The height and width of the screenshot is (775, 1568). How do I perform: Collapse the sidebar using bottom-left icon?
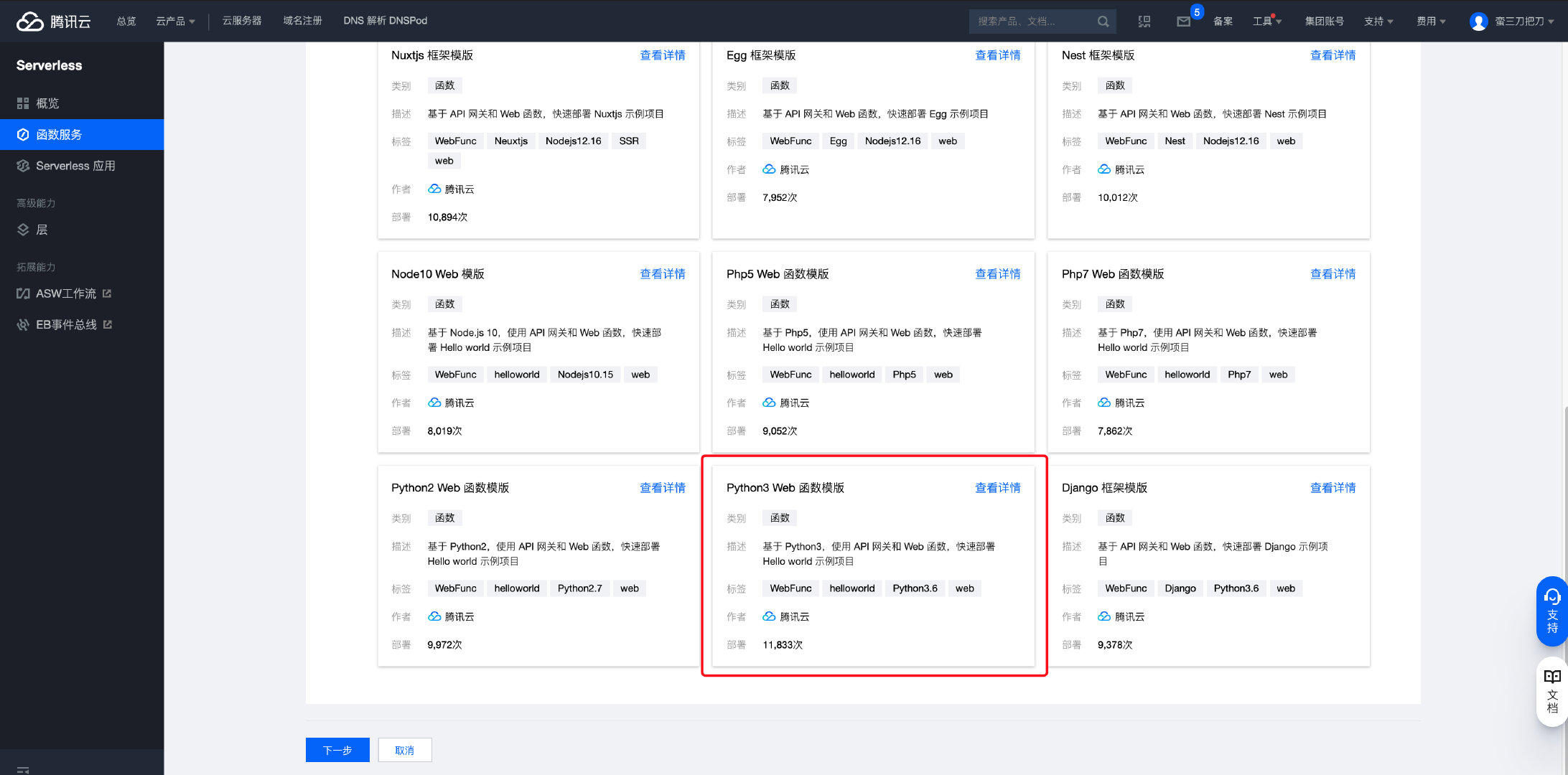(x=23, y=769)
